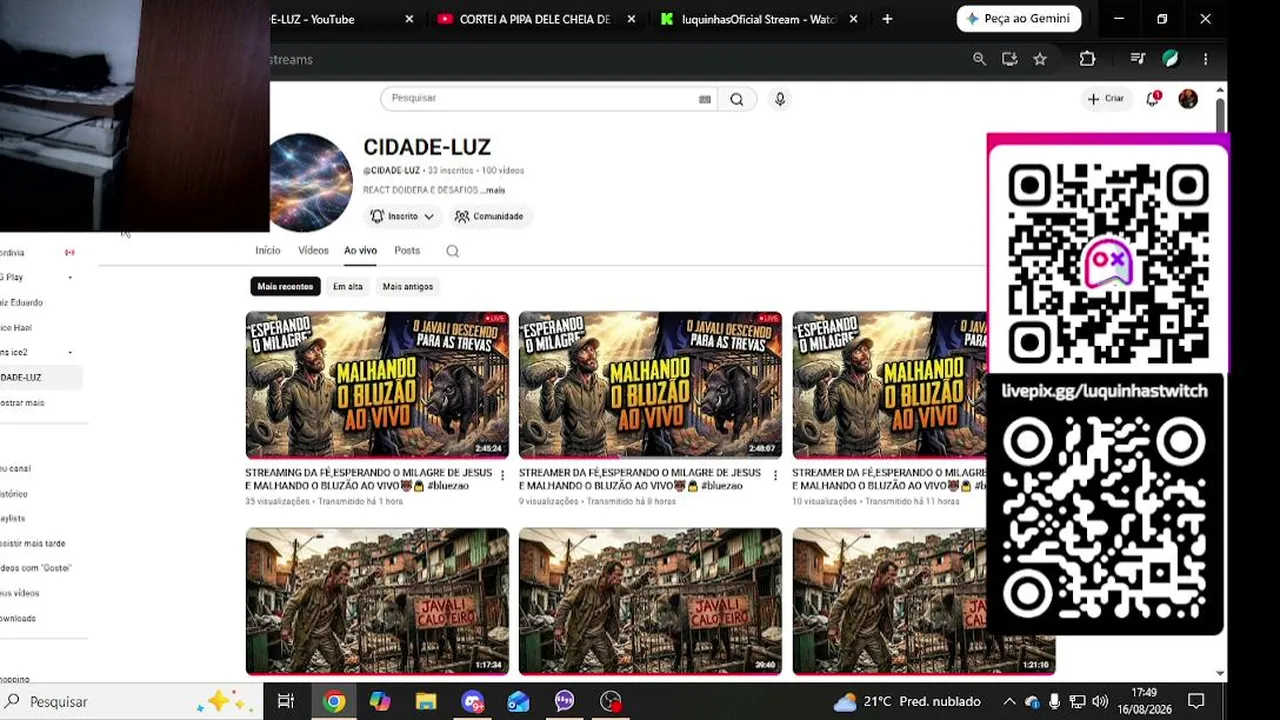Open the Comunidade button
The image size is (1280, 720).
[x=489, y=216]
